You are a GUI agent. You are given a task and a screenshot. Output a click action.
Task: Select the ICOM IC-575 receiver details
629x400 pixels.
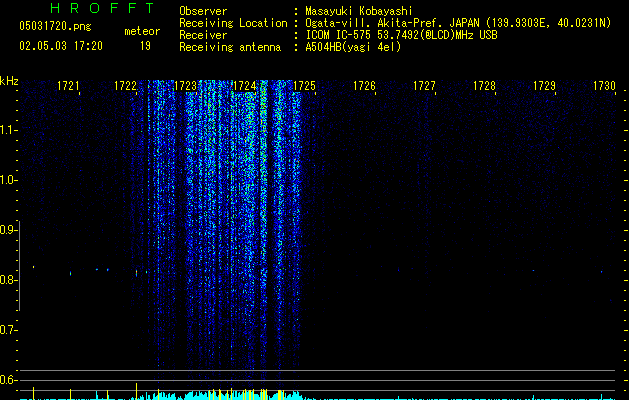click(401, 35)
